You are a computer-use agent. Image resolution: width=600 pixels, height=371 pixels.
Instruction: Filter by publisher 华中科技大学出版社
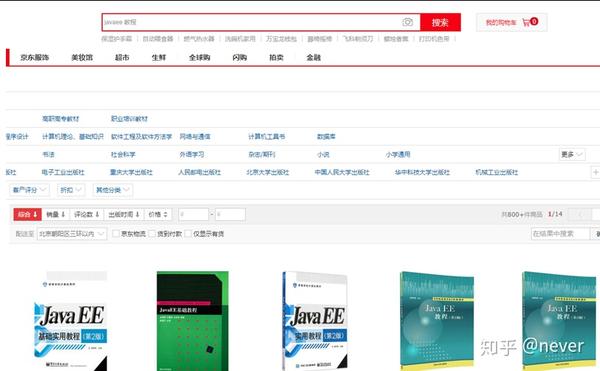[422, 172]
